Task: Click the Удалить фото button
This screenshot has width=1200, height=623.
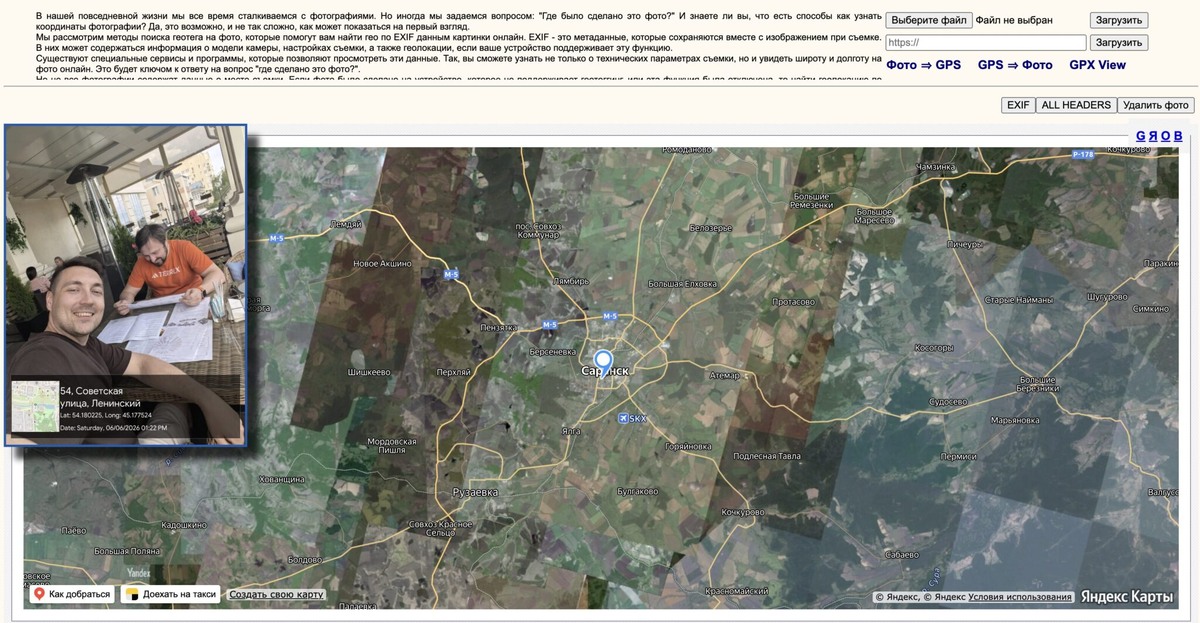Action: 1156,105
